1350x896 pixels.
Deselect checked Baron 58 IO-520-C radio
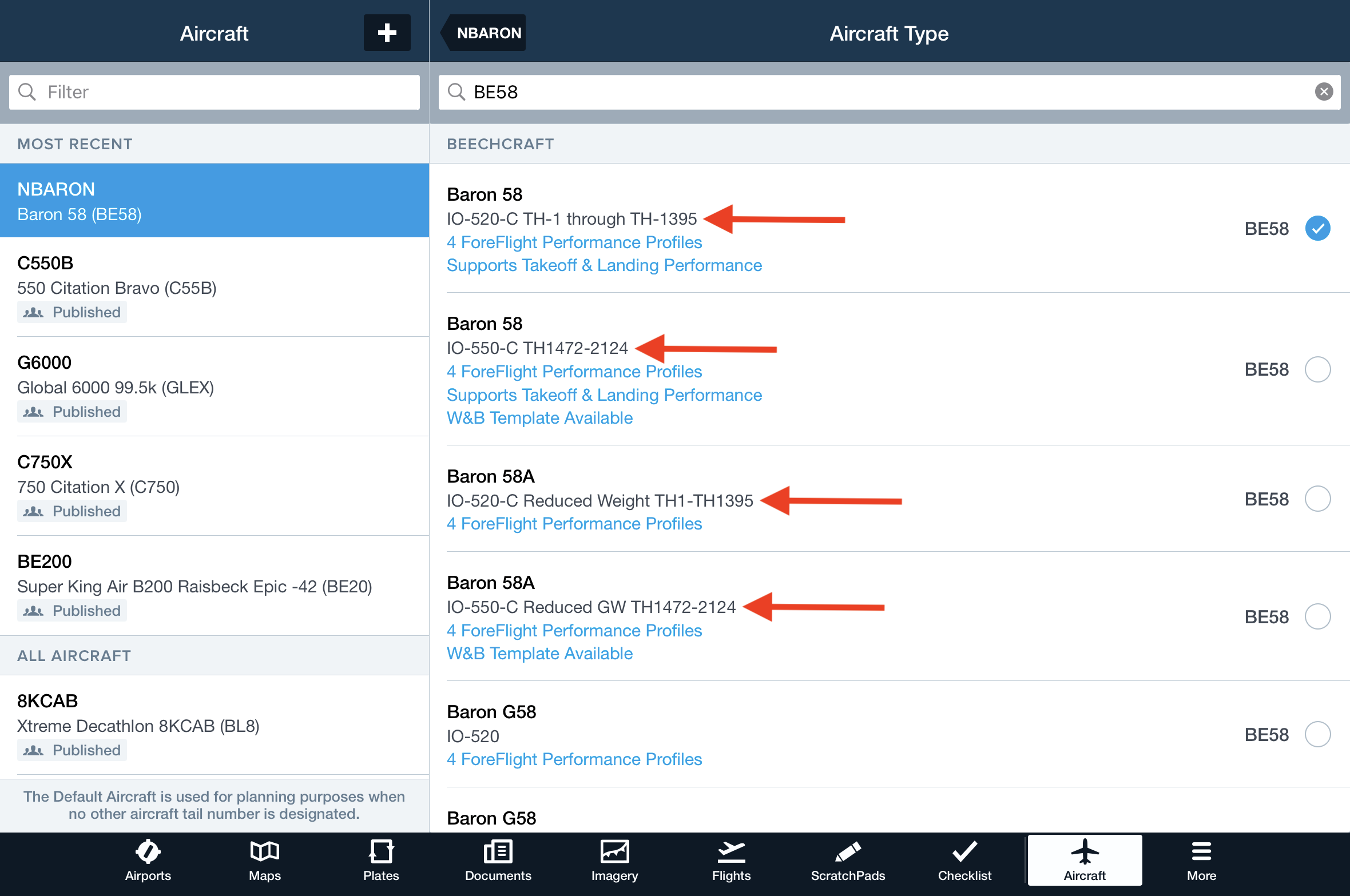(x=1317, y=229)
